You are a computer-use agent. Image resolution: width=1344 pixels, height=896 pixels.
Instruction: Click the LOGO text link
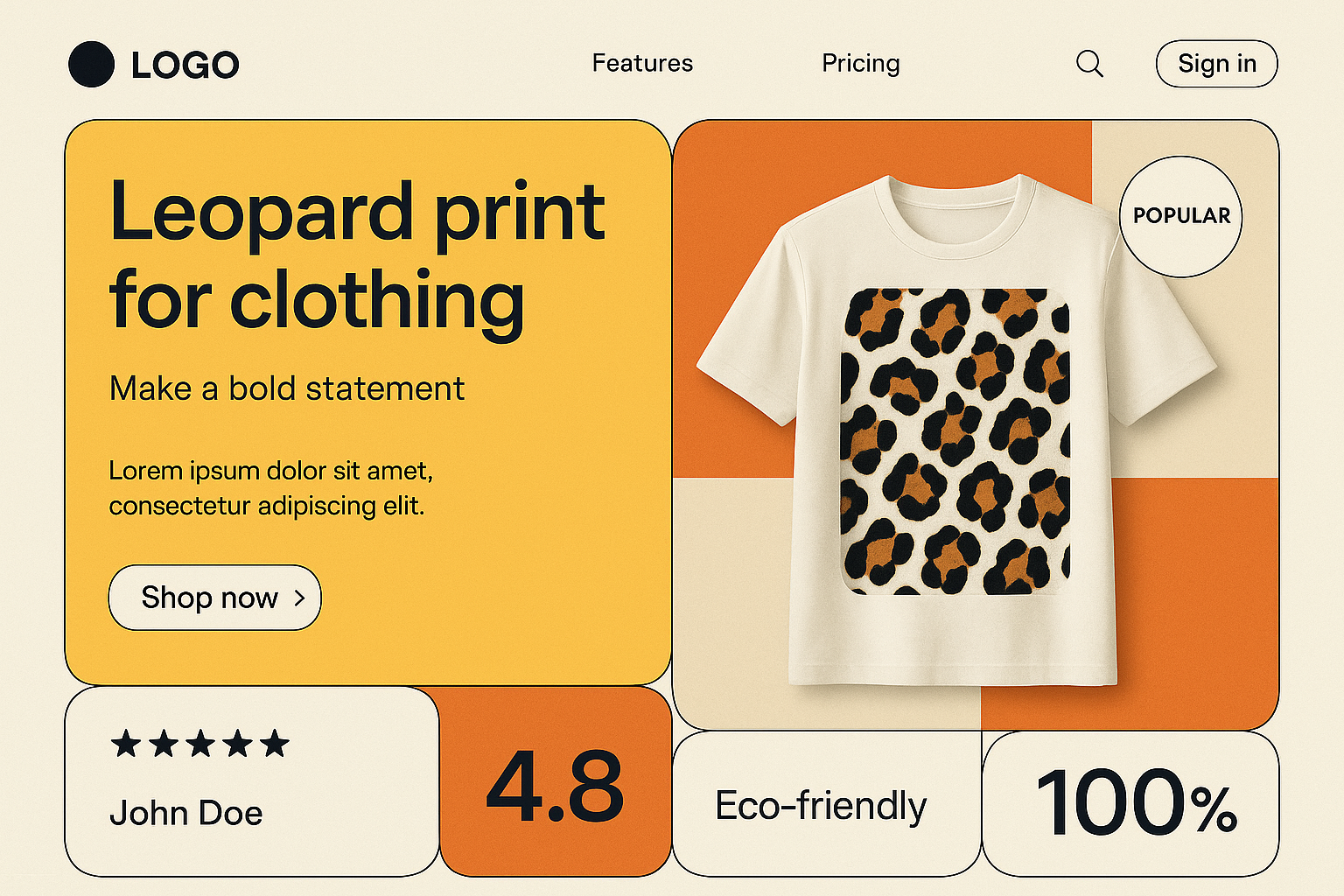[185, 65]
